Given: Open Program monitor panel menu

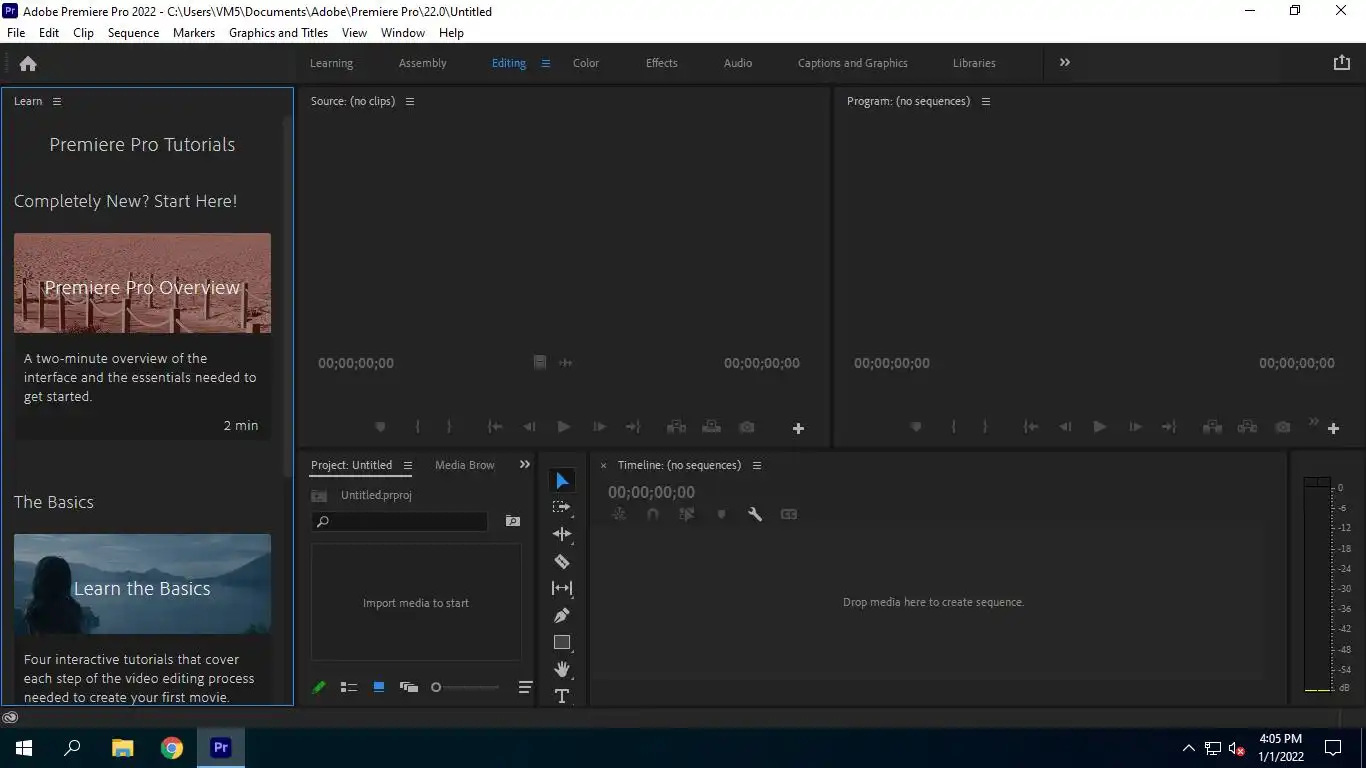Looking at the screenshot, I should (986, 101).
